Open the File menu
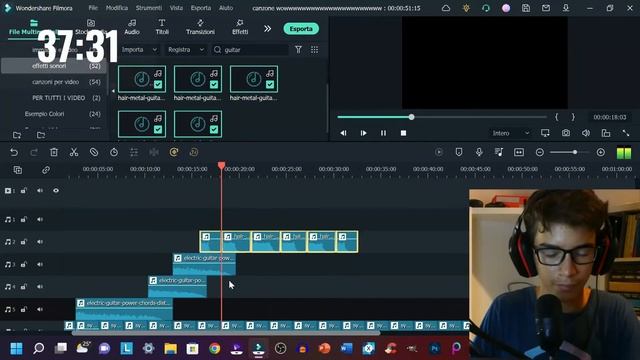This screenshot has height=360, width=640. coord(93,8)
